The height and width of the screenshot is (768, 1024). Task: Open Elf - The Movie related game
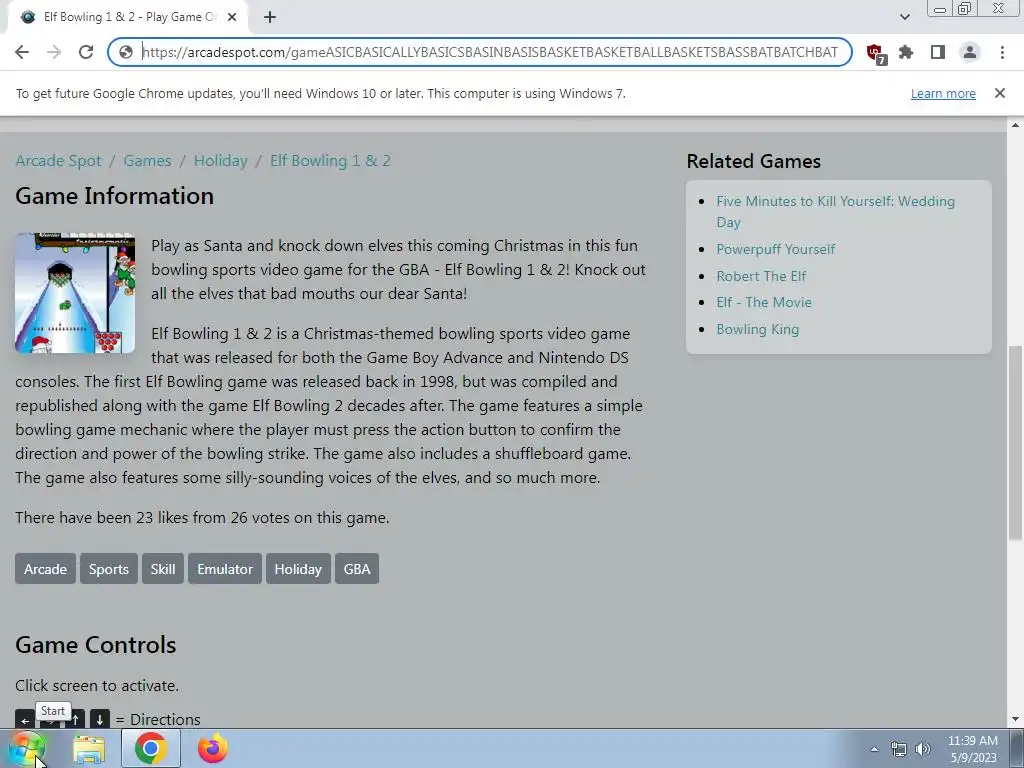pos(763,302)
